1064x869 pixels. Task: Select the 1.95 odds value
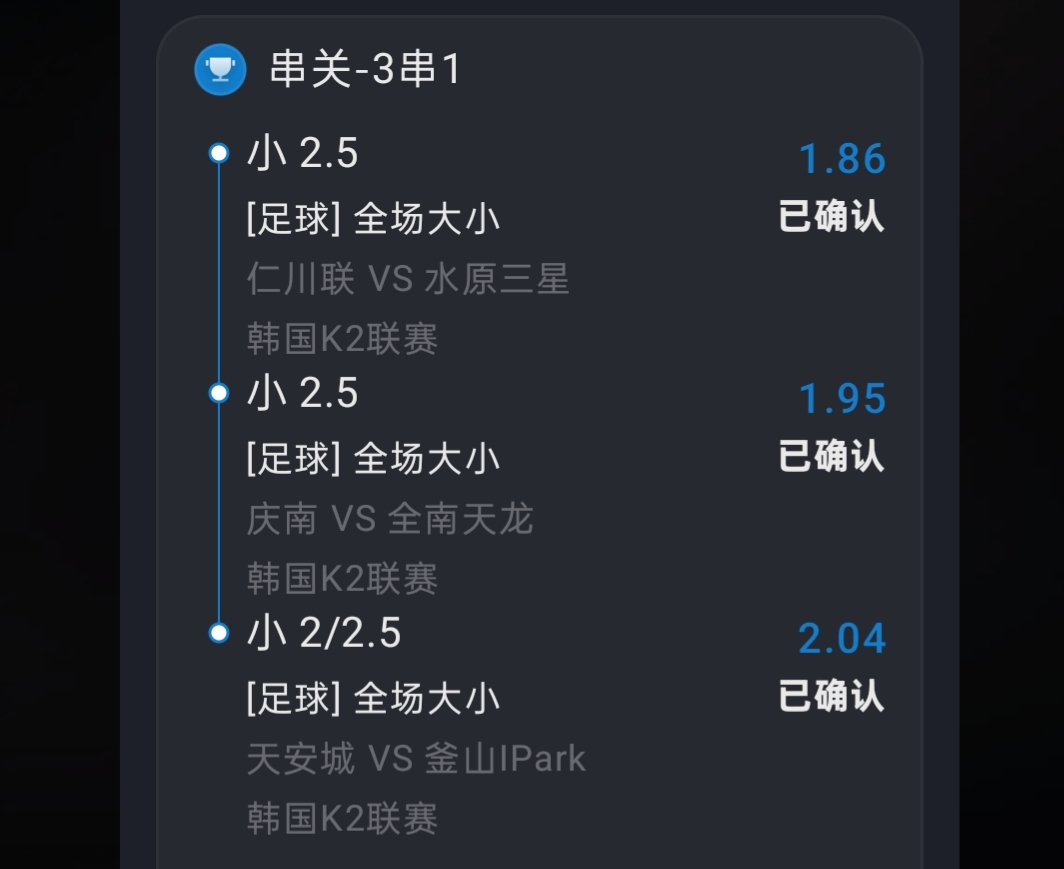click(842, 399)
